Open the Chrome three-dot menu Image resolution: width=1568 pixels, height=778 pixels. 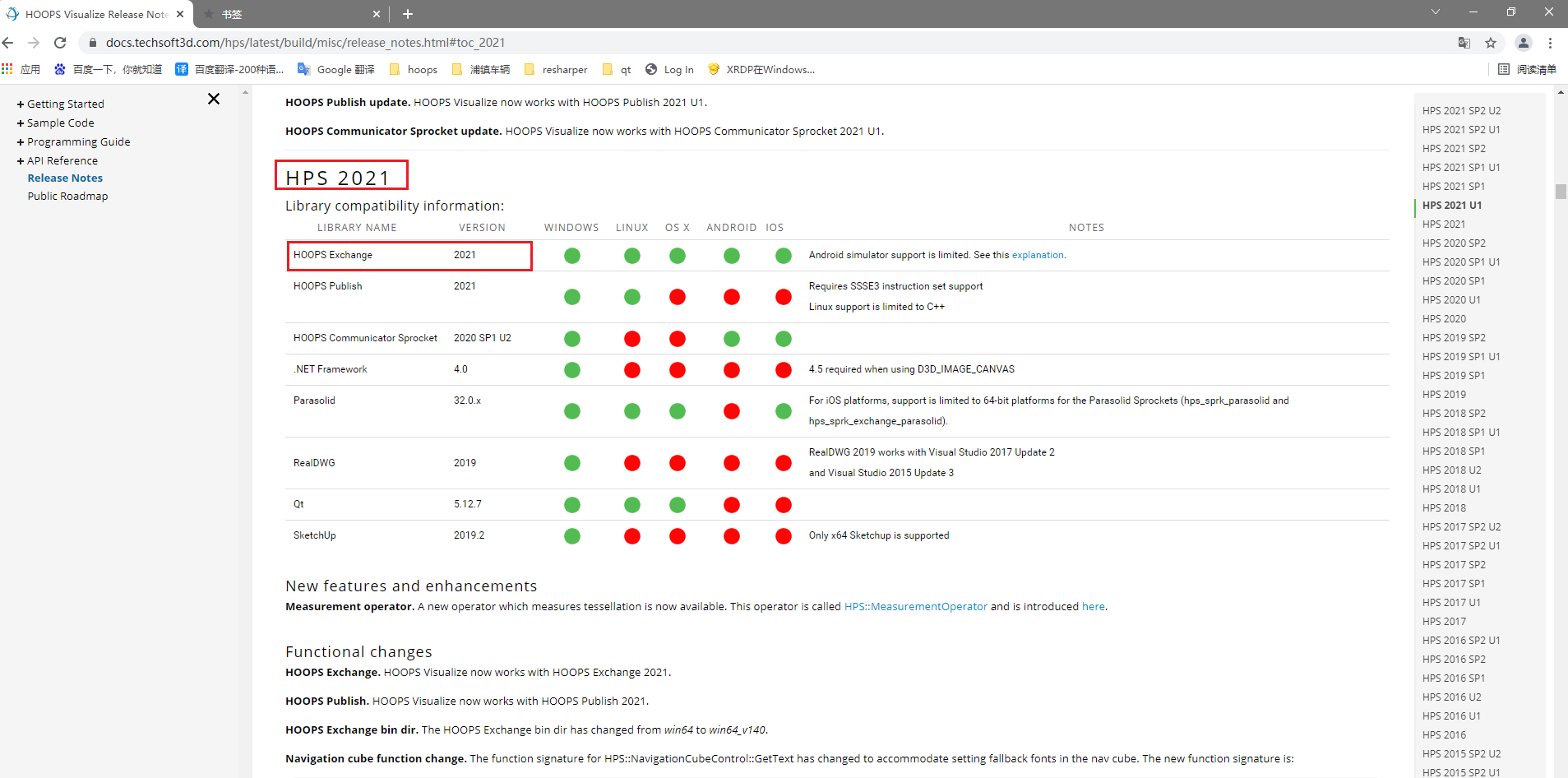[1550, 43]
